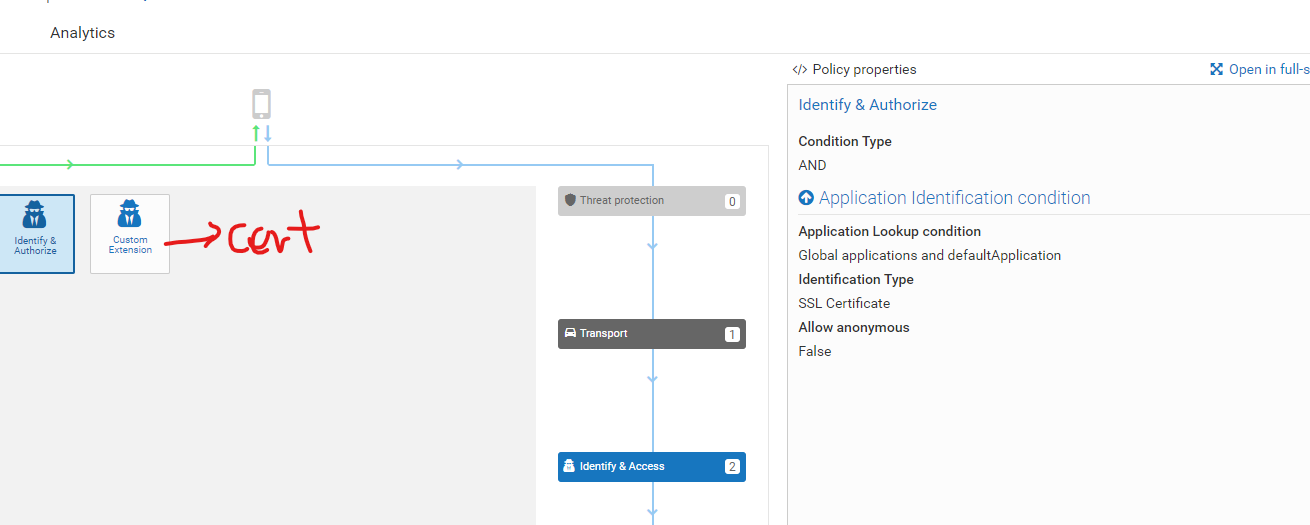Click the Transport car icon
Image resolution: width=1310 pixels, height=525 pixels.
click(x=571, y=333)
